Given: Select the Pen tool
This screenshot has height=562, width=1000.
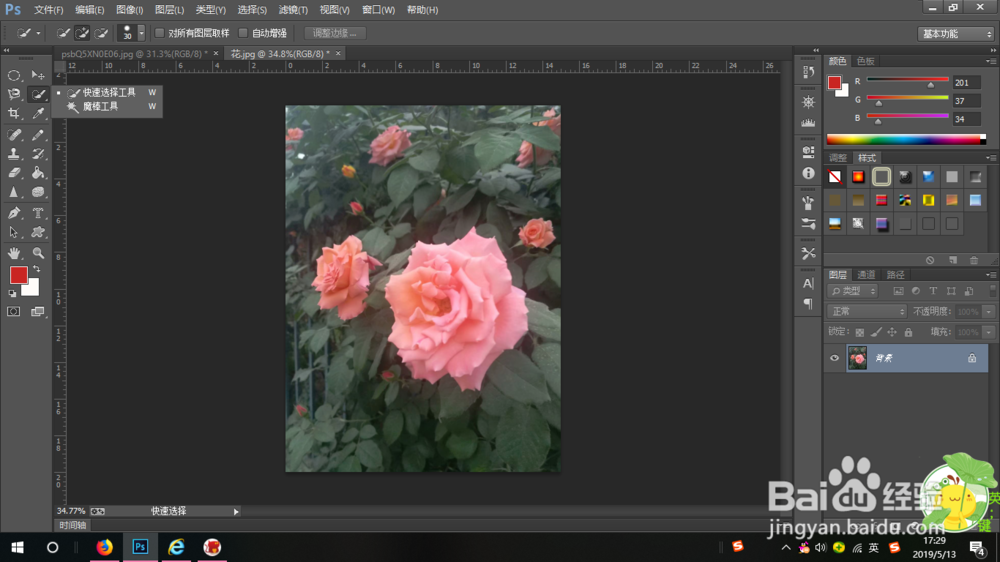Looking at the screenshot, I should (x=13, y=213).
